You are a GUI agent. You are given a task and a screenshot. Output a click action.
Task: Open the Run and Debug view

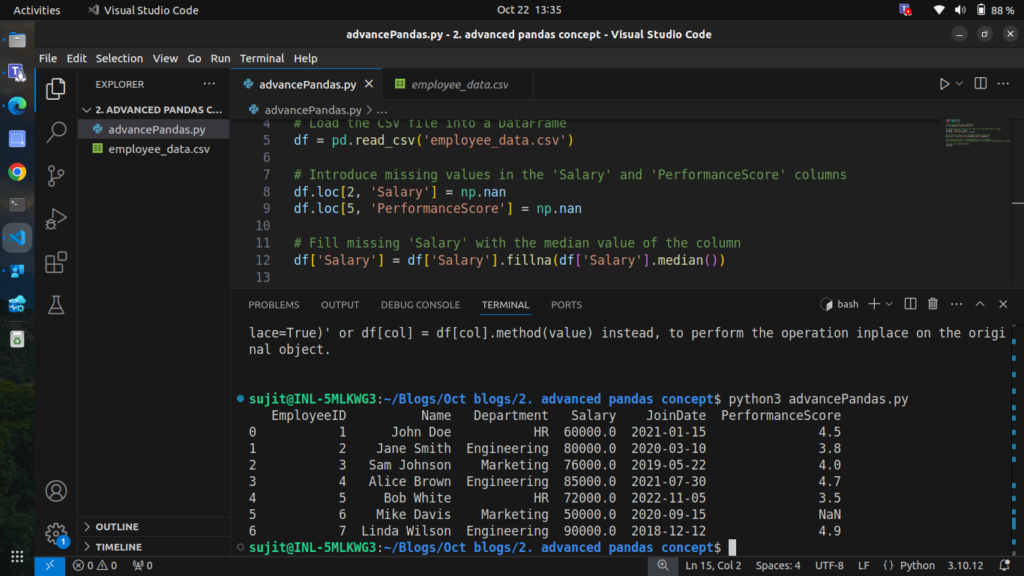coord(57,218)
